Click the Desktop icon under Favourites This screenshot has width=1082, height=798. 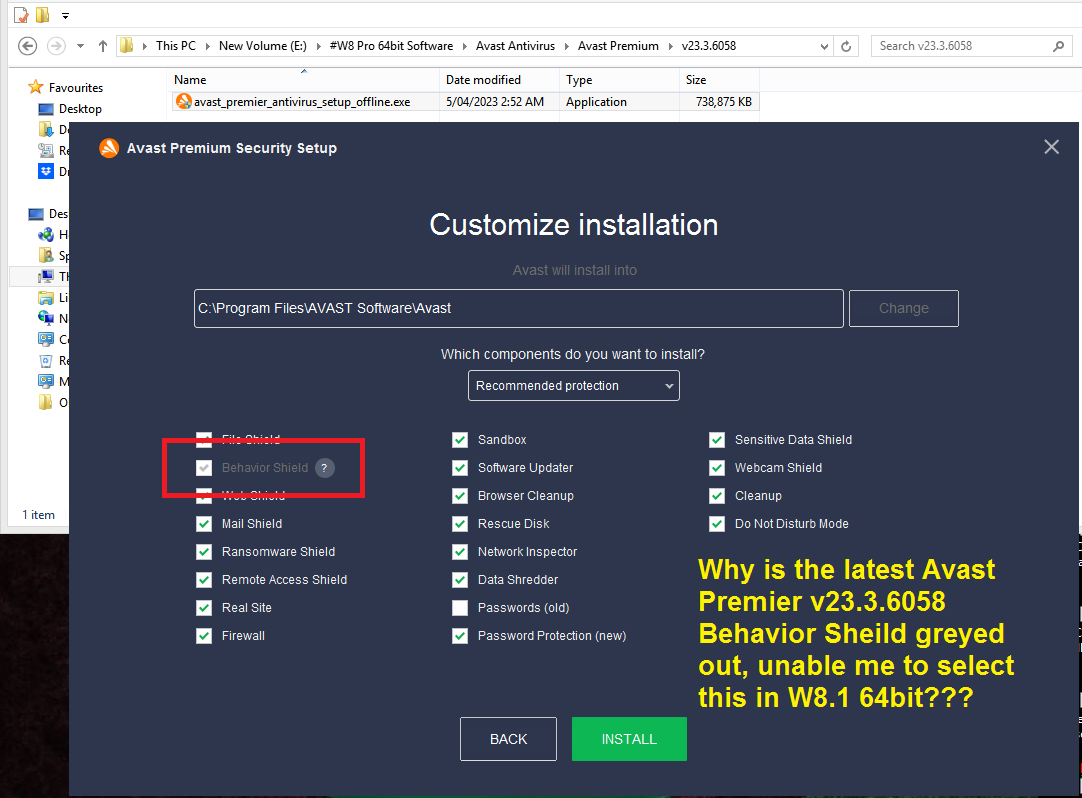46,109
